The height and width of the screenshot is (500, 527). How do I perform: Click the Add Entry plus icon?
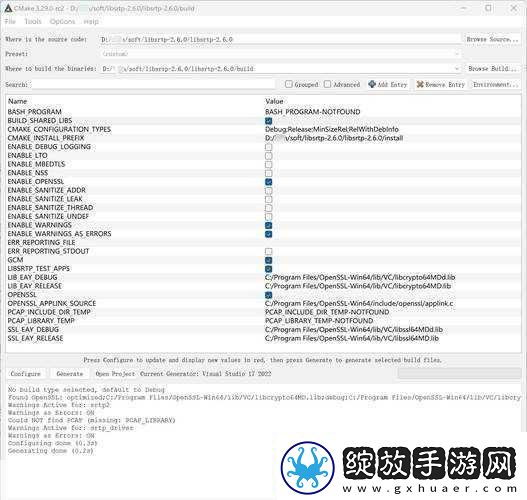[x=372, y=84]
